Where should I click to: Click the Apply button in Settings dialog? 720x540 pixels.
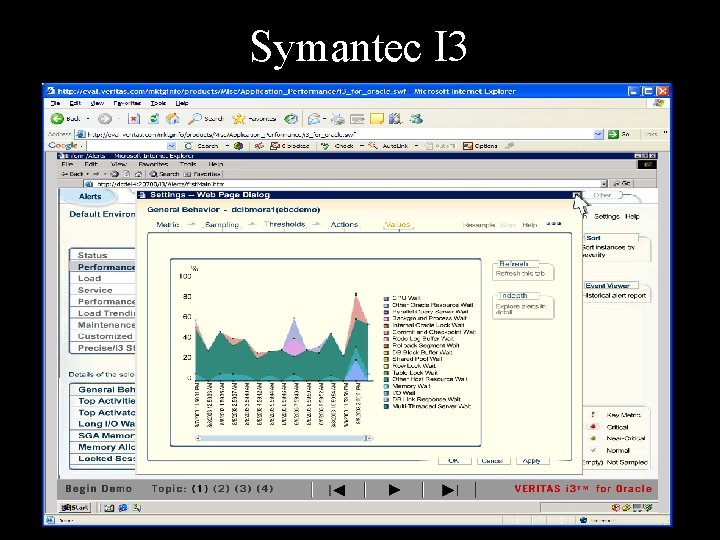pos(532,461)
